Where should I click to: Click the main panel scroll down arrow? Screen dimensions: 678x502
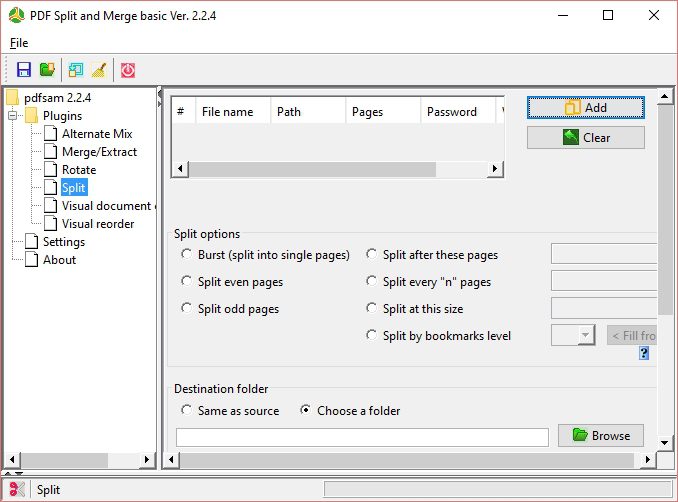pyautogui.click(x=665, y=442)
